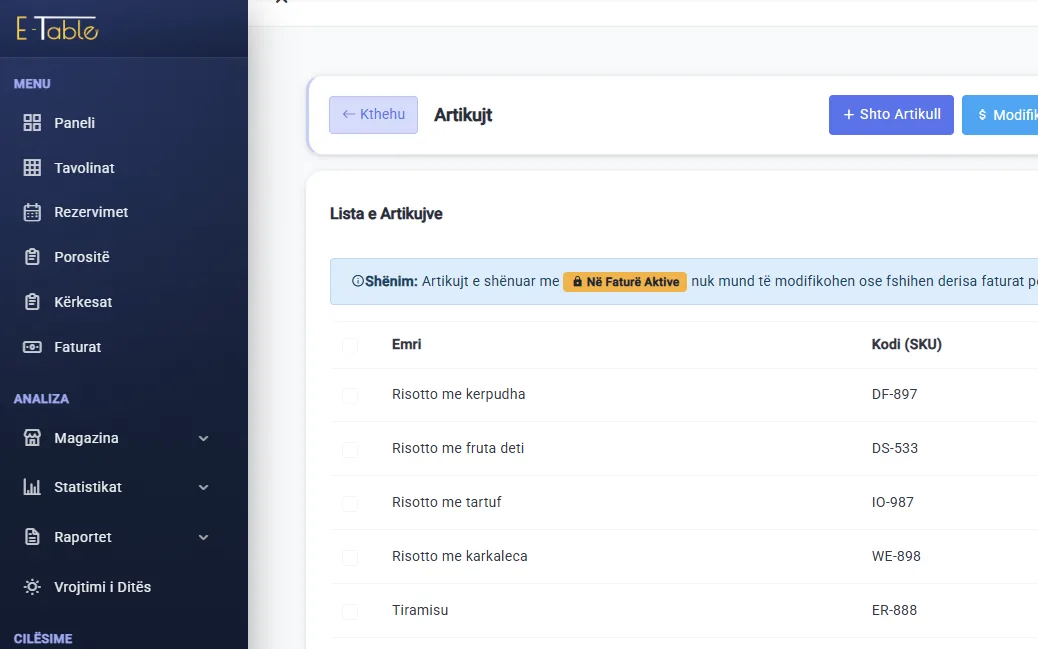
Task: Toggle the select-all checkbox beside Emri
Action: pyautogui.click(x=350, y=345)
